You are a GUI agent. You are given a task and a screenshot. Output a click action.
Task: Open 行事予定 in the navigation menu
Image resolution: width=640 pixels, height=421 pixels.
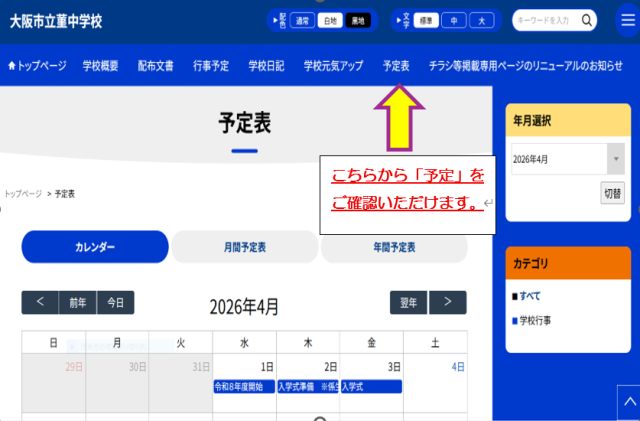click(x=211, y=66)
